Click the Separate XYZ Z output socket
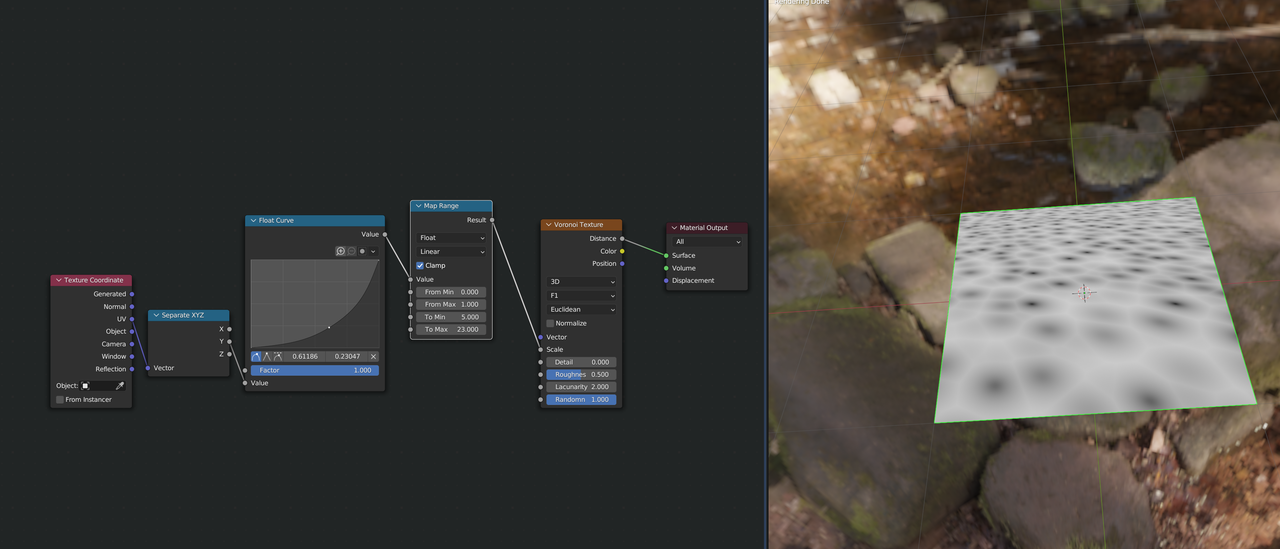This screenshot has width=1280, height=549. (x=229, y=354)
